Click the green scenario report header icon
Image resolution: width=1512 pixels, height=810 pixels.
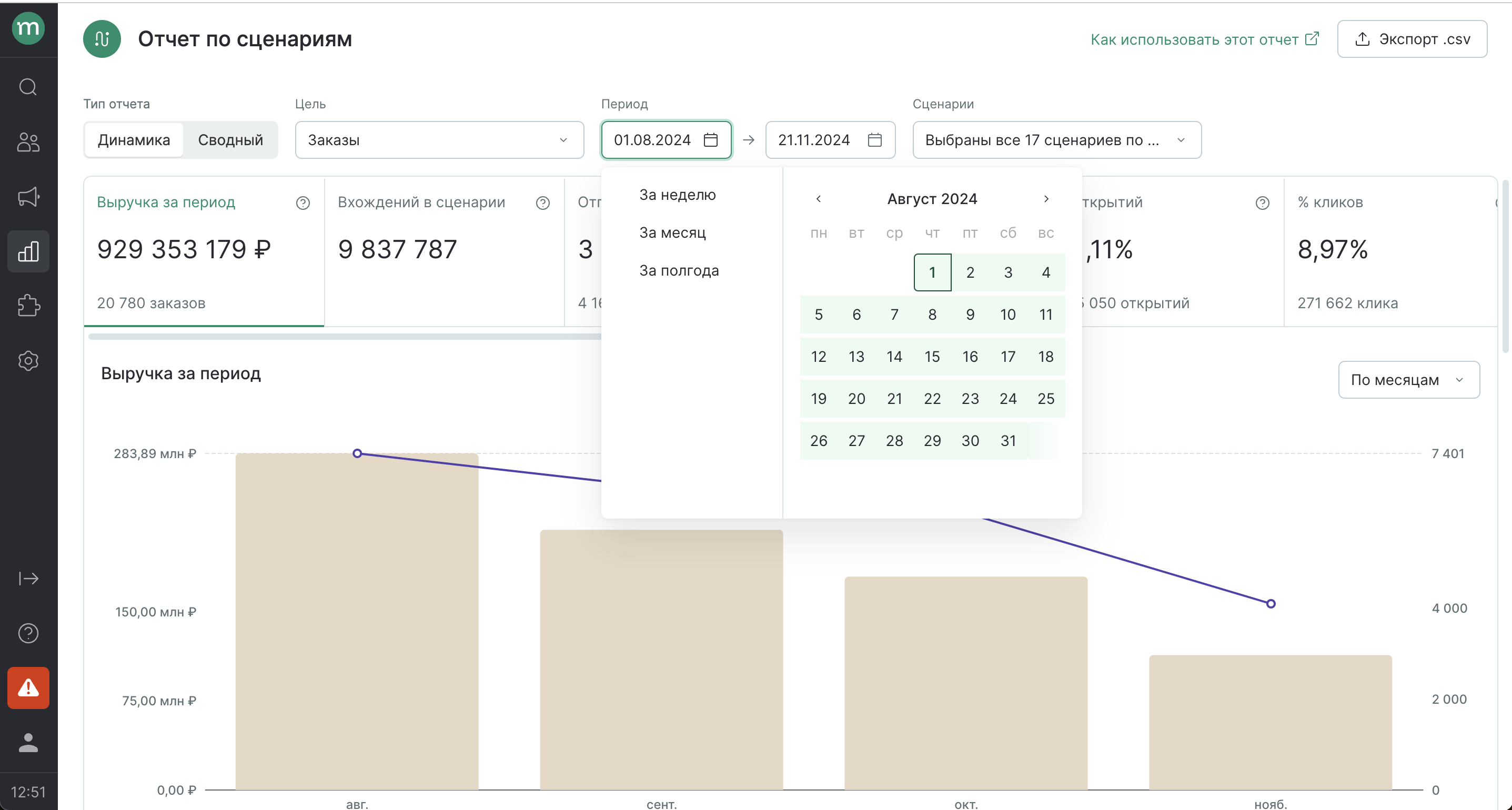(102, 39)
